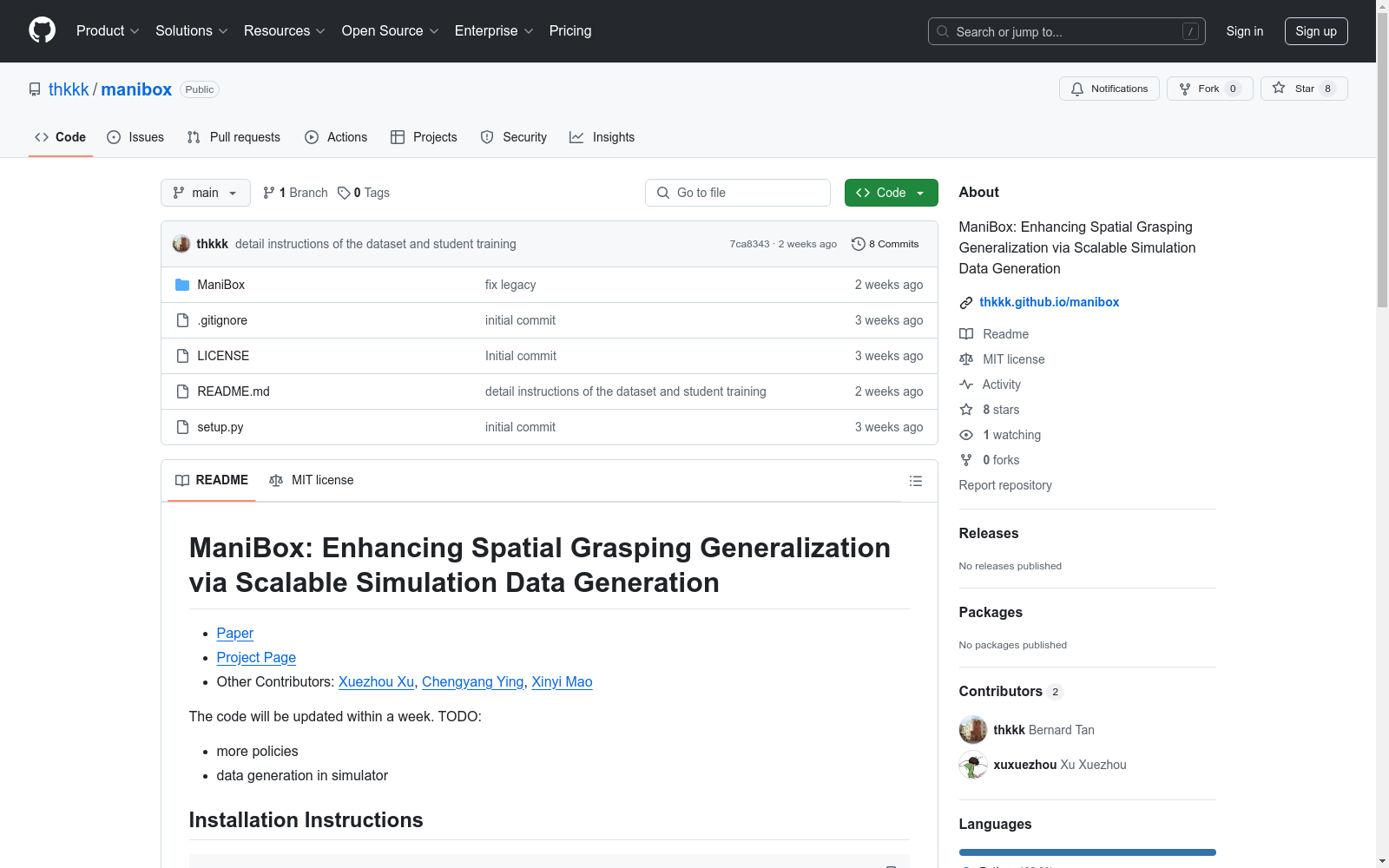Expand the Solutions menu
The image size is (1389, 868).
[x=192, y=31]
